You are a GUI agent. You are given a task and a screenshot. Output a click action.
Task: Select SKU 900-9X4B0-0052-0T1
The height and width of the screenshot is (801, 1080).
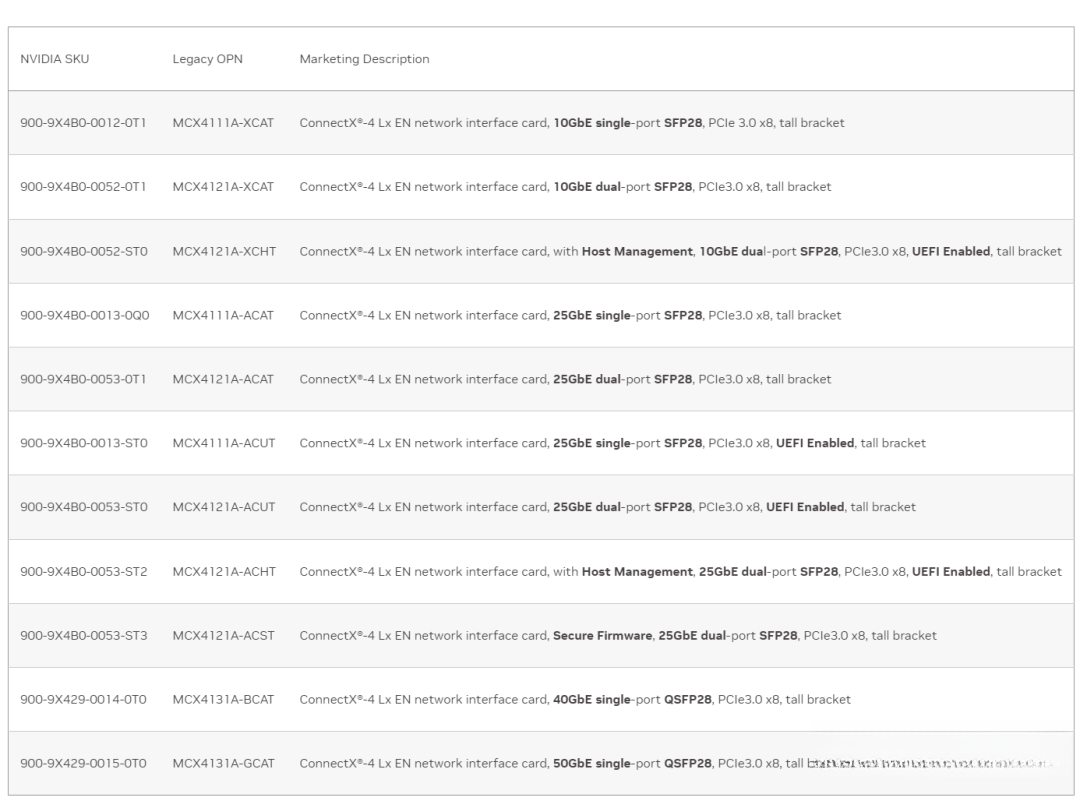tap(83, 187)
